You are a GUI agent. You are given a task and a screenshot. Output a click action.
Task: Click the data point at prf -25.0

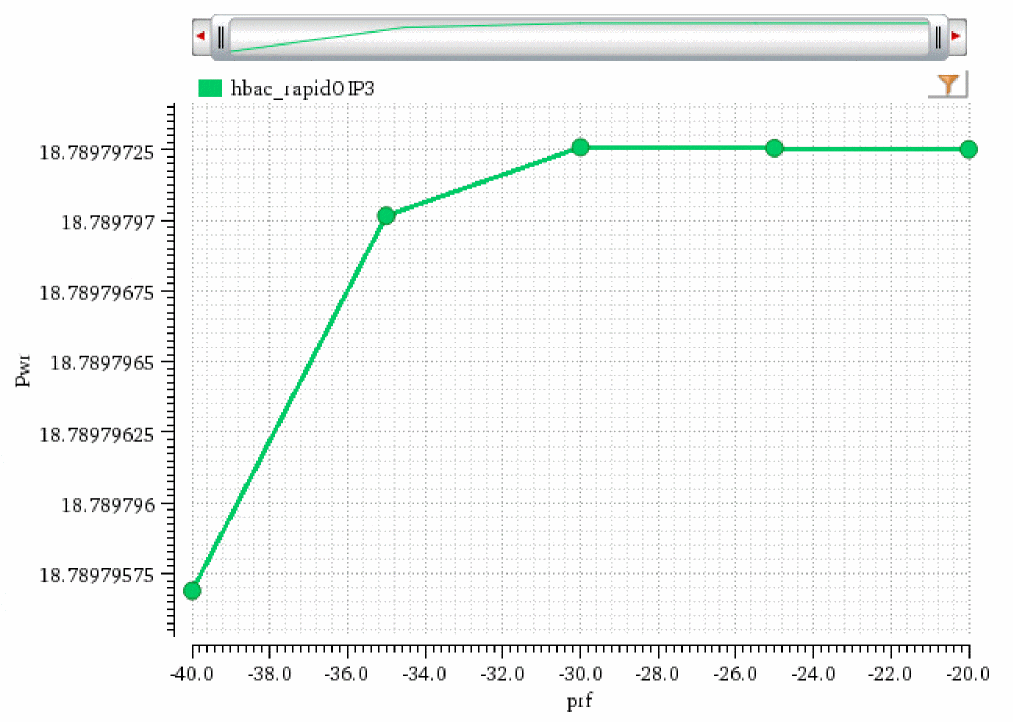pyautogui.click(x=774, y=149)
